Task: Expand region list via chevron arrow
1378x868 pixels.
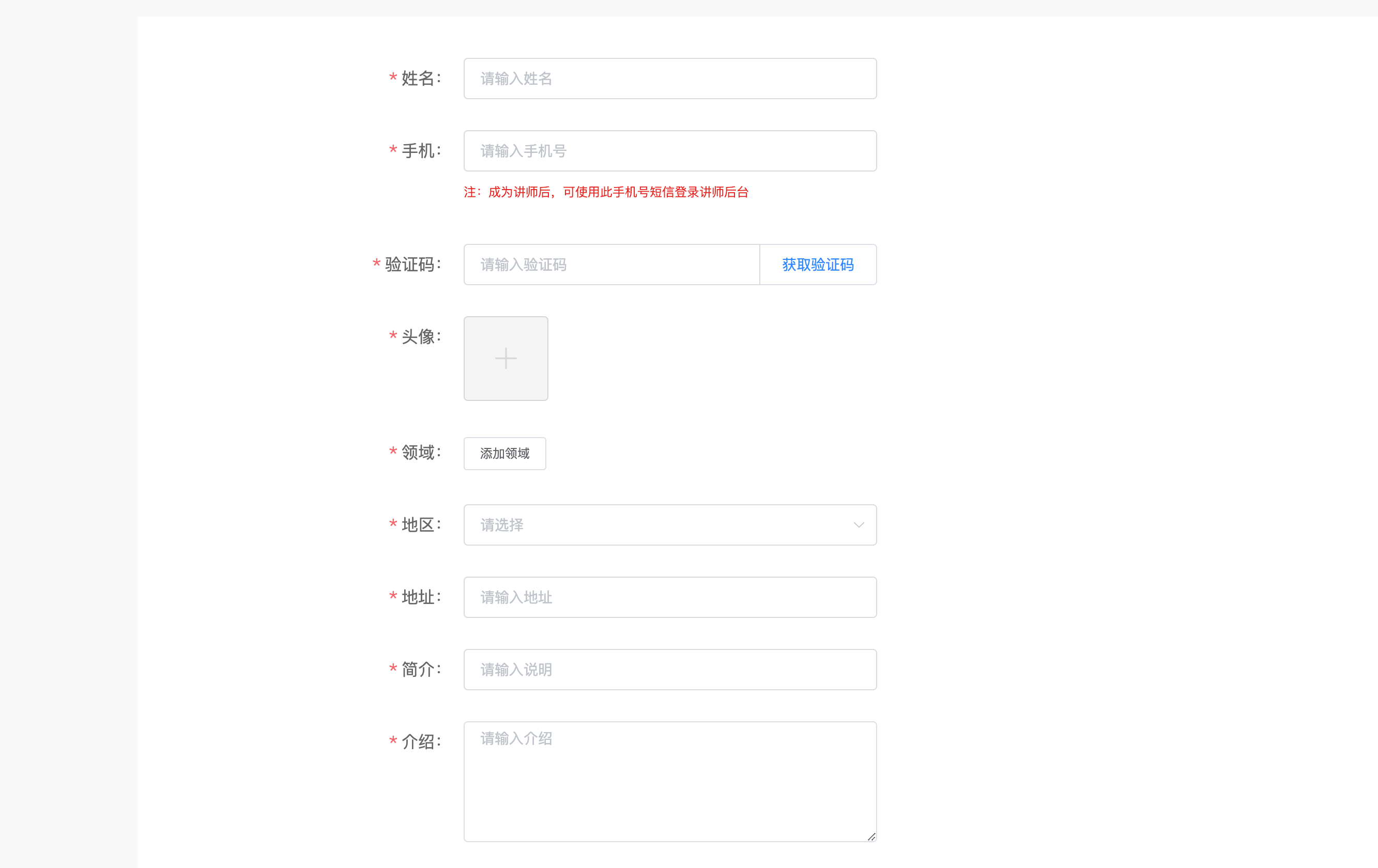Action: pos(859,525)
